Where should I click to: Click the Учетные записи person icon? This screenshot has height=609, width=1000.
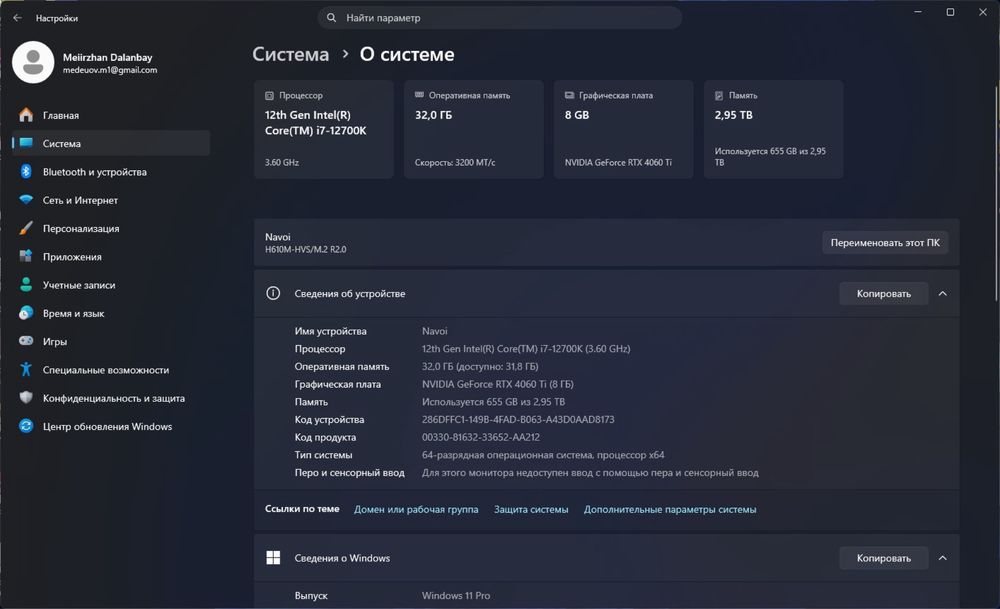[26, 284]
